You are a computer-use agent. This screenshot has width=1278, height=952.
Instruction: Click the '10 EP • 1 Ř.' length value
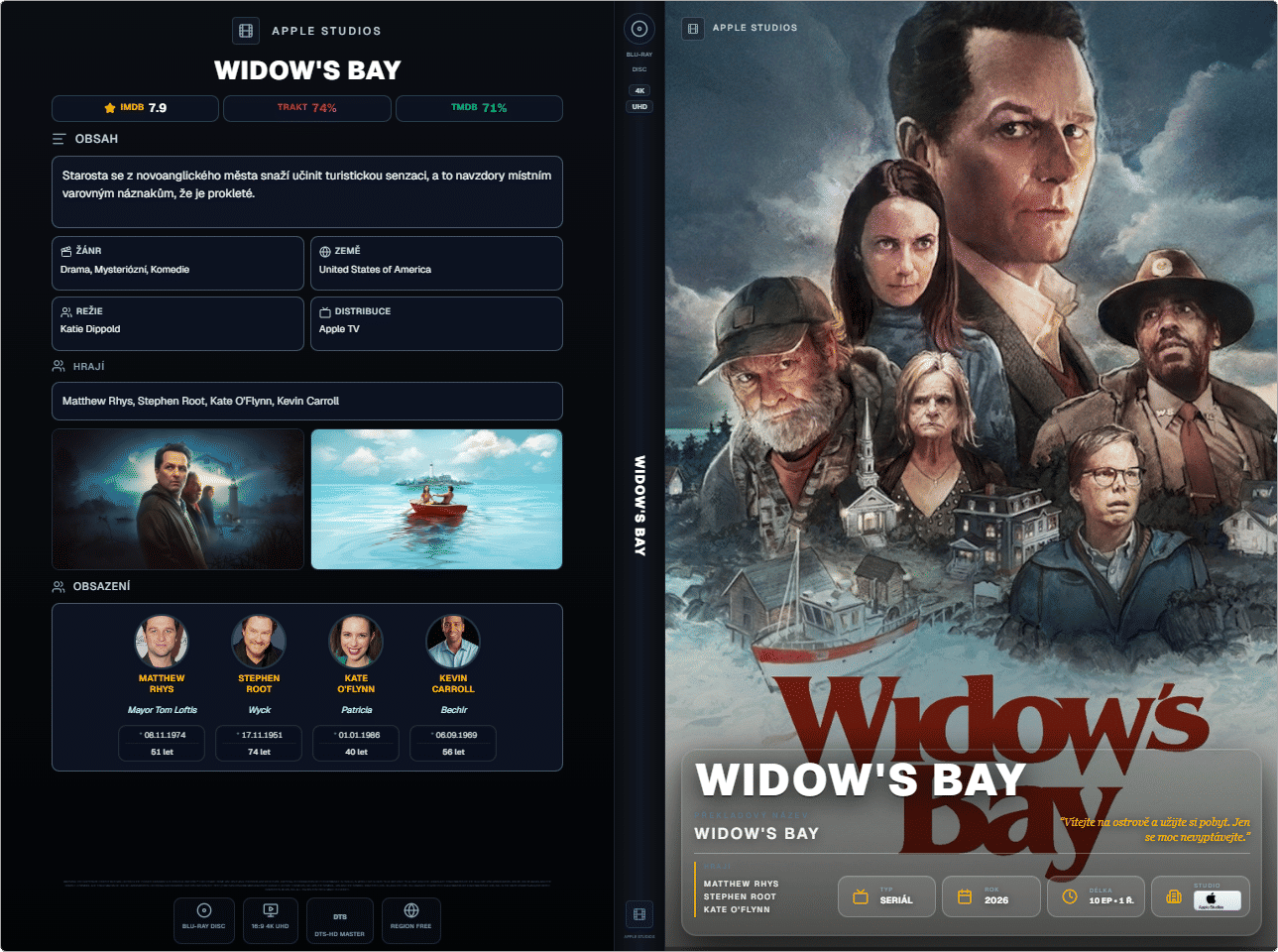click(x=1110, y=900)
